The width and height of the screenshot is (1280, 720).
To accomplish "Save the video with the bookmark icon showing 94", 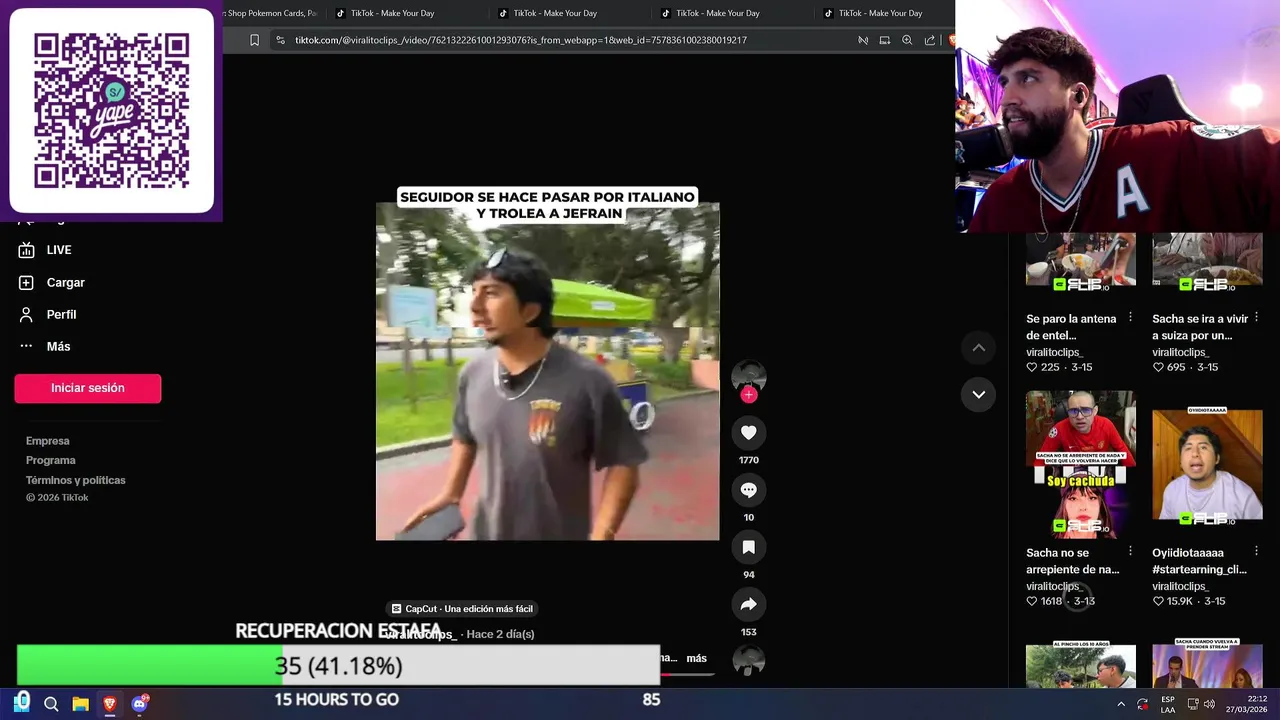I will (748, 547).
